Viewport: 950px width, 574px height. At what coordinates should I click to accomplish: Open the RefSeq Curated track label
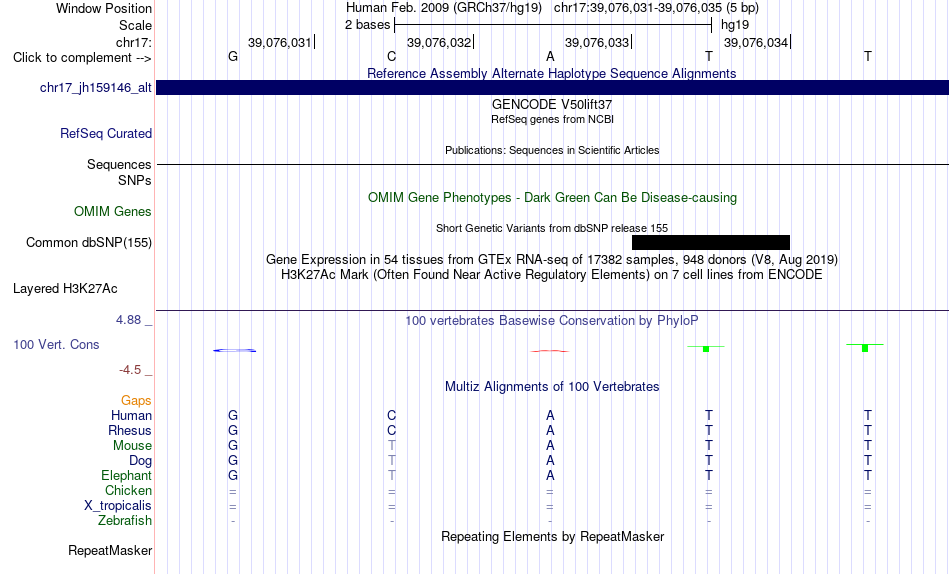(106, 133)
